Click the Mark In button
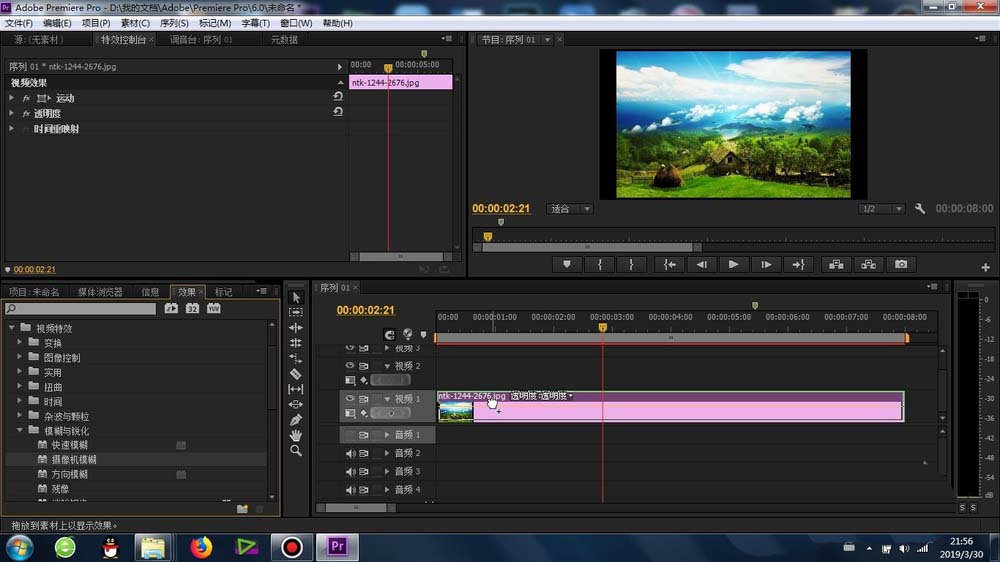Viewport: 1000px width, 562px height. pos(599,265)
